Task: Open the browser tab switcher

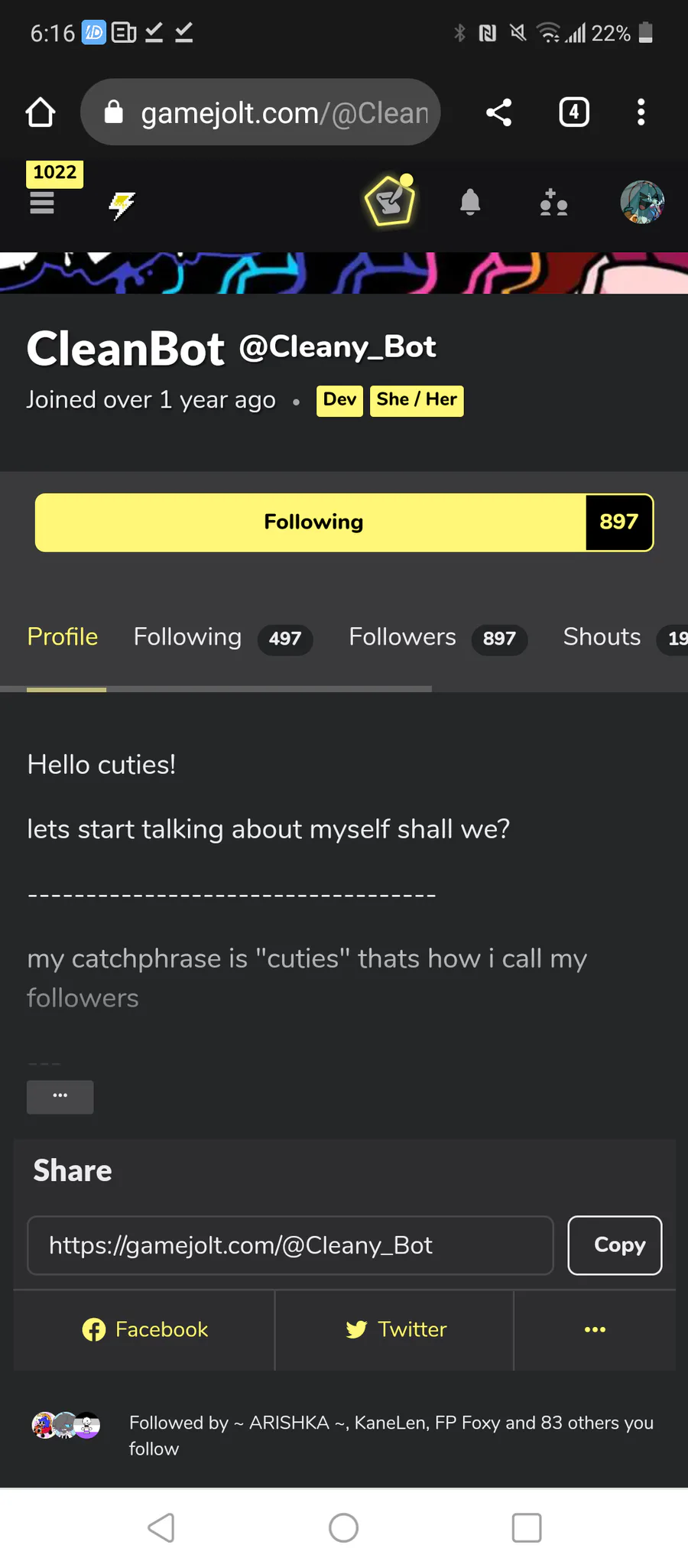Action: (574, 112)
